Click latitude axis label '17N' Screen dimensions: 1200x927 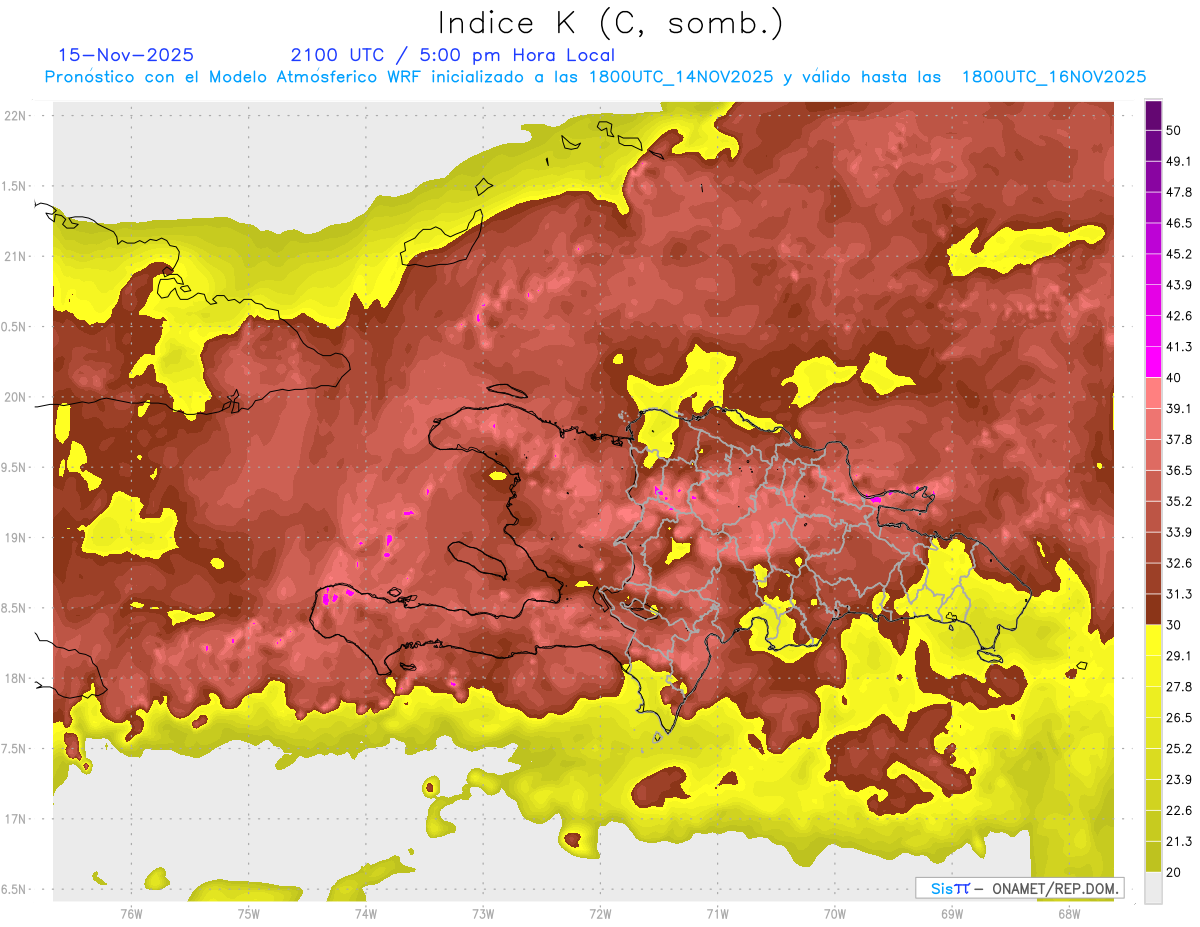coord(16,819)
